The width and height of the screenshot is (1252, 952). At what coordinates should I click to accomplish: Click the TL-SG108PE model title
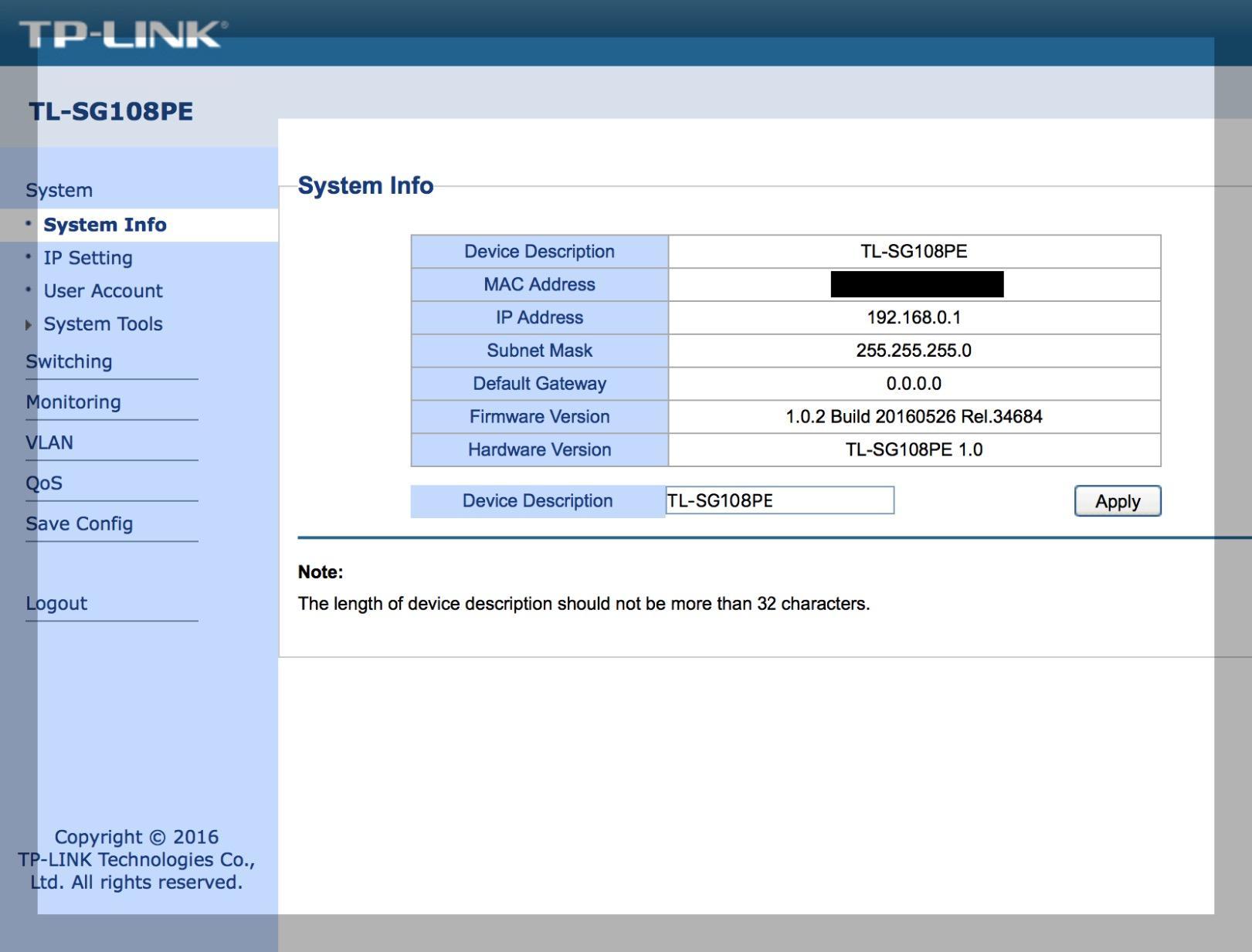click(x=111, y=111)
